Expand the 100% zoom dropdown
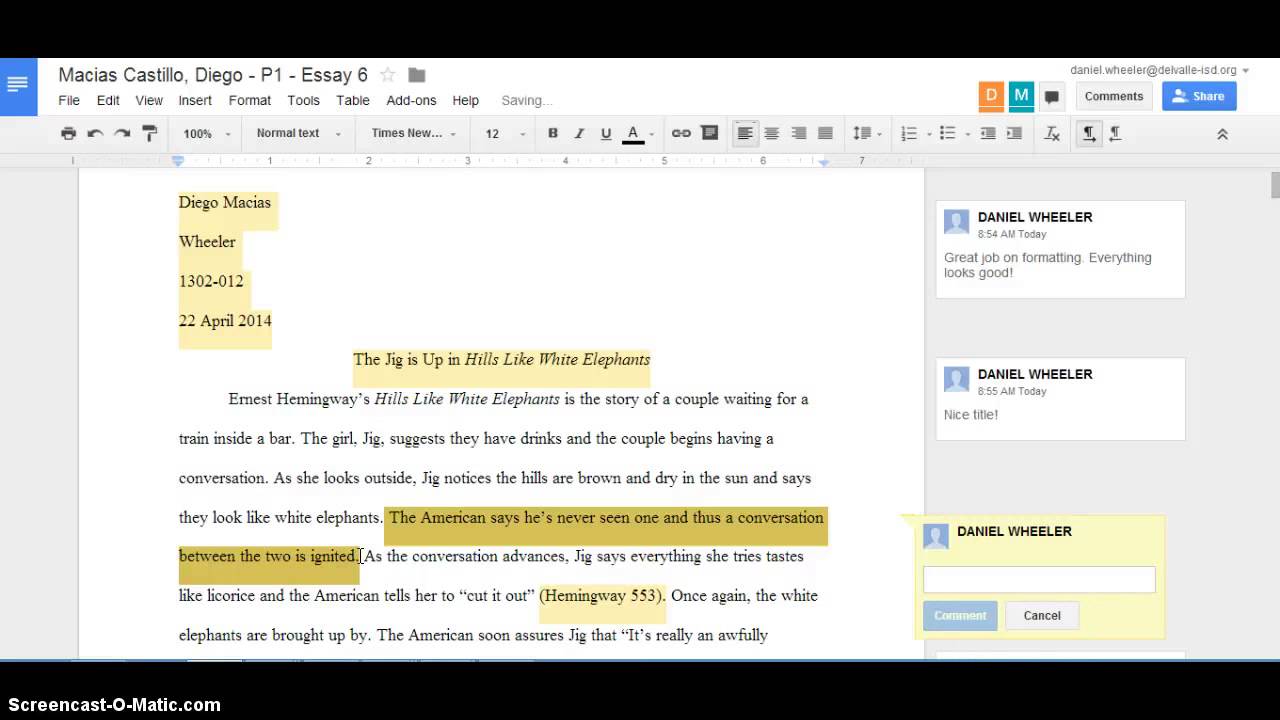Viewport: 1280px width, 720px height. 206,133
